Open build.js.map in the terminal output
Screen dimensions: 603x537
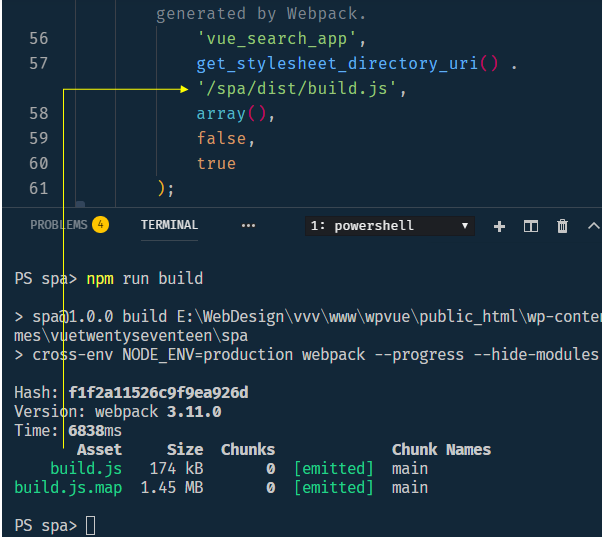pyautogui.click(x=68, y=487)
